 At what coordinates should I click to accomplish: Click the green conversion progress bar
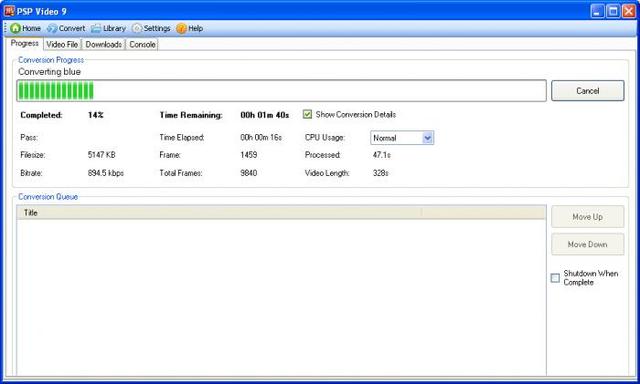coord(281,91)
